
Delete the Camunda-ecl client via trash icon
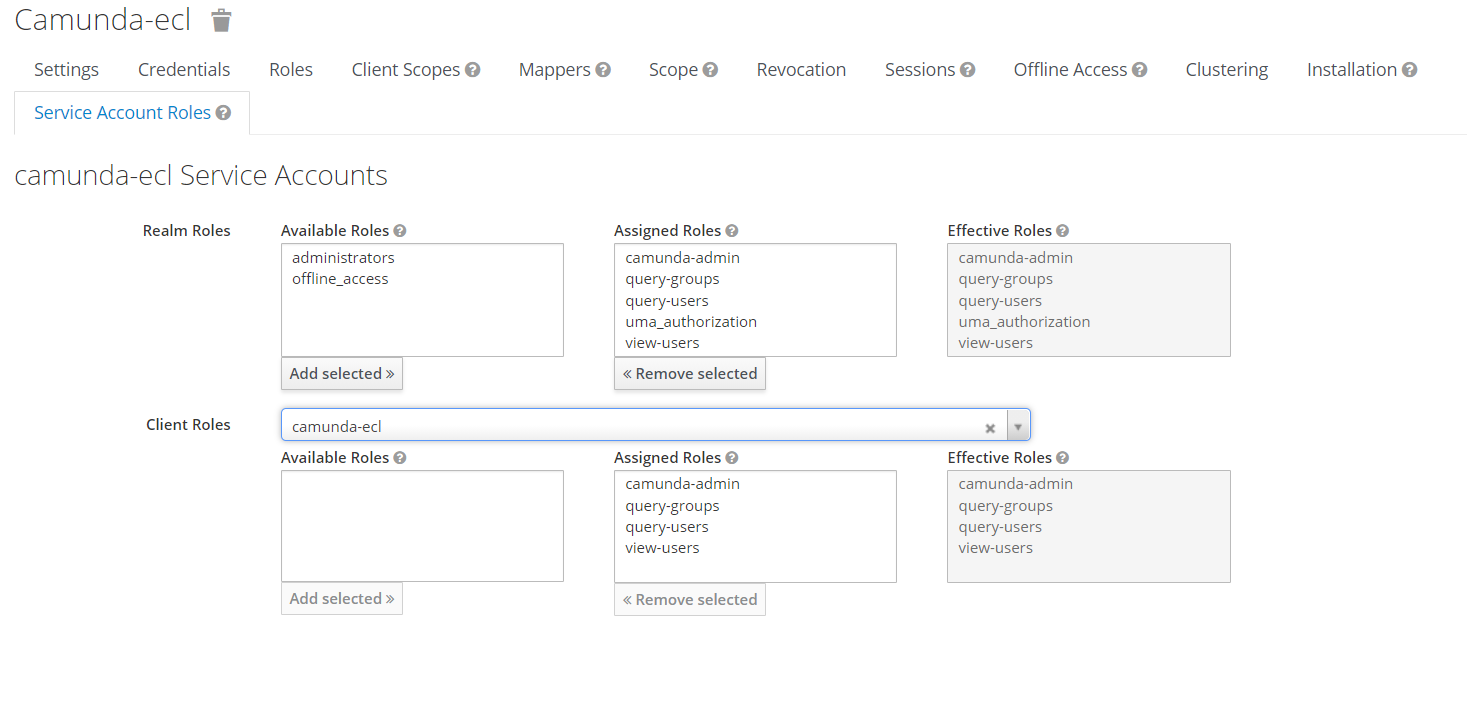pos(220,19)
